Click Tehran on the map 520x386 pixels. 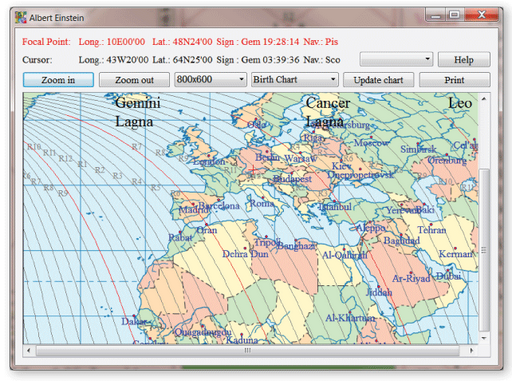tap(432, 230)
